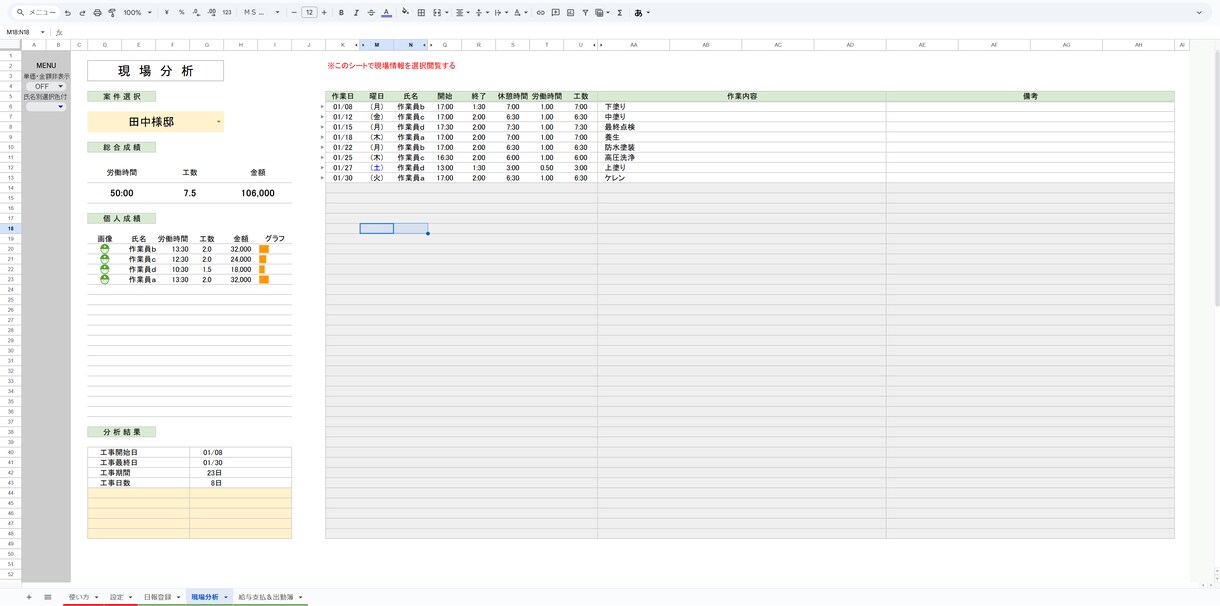Search the menus using the メニュー box
The height and width of the screenshot is (606, 1220).
(x=36, y=13)
